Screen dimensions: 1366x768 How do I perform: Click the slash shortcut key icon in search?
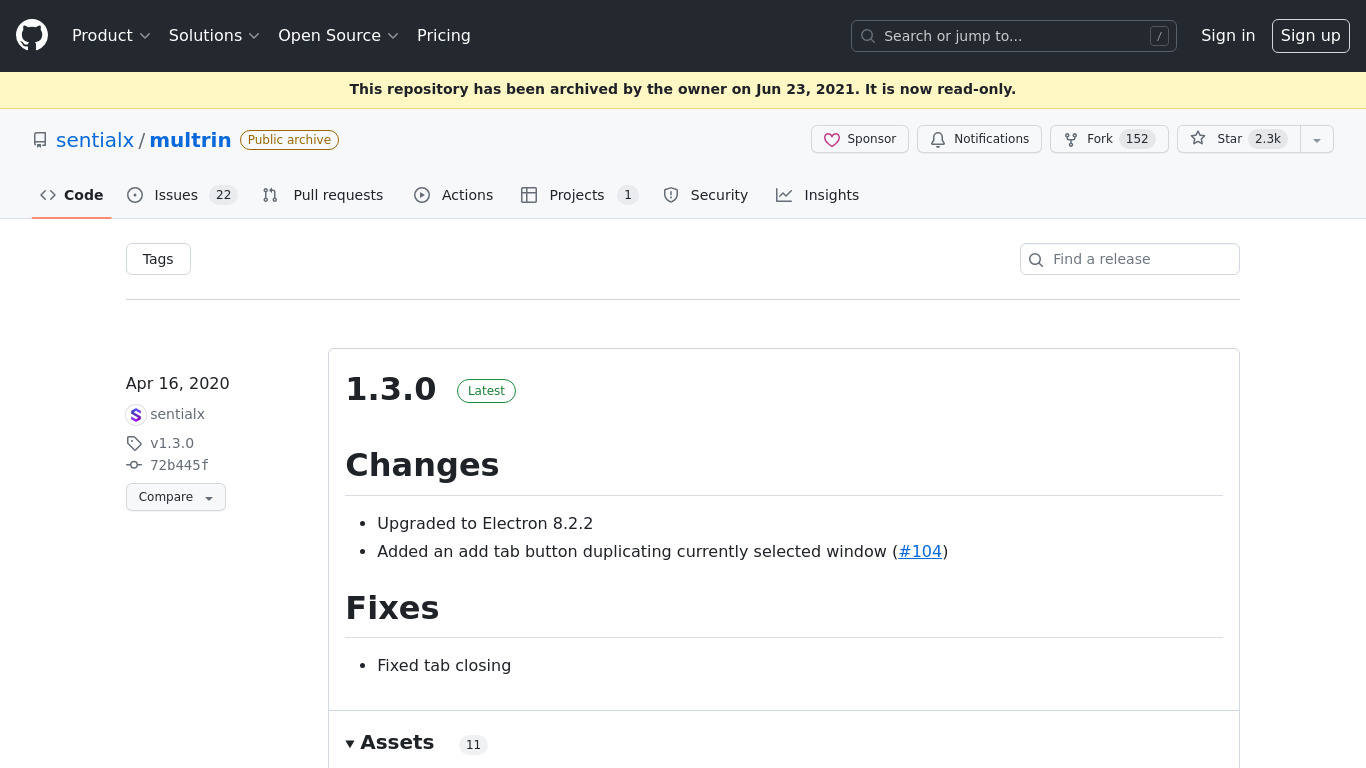(x=1159, y=36)
